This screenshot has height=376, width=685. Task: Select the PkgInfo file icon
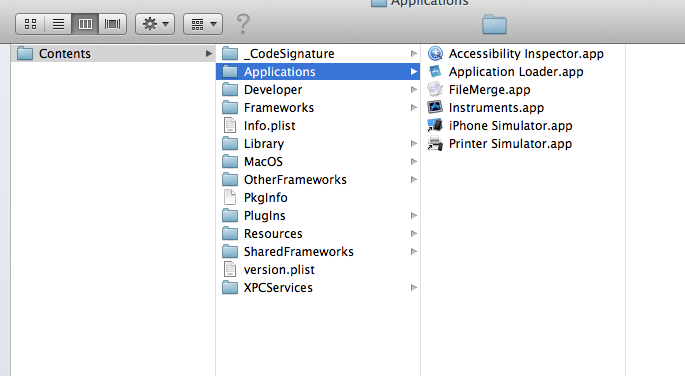[x=230, y=197]
